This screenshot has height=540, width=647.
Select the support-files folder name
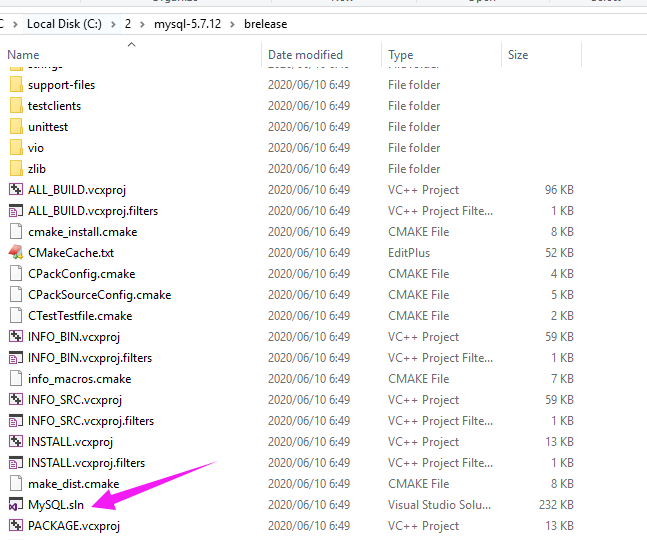click(x=61, y=85)
